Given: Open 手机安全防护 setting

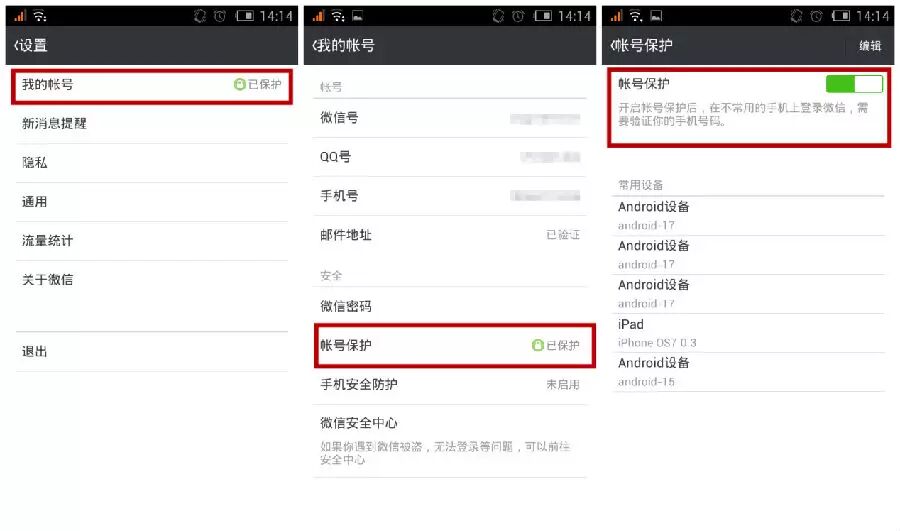Looking at the screenshot, I should (450, 385).
